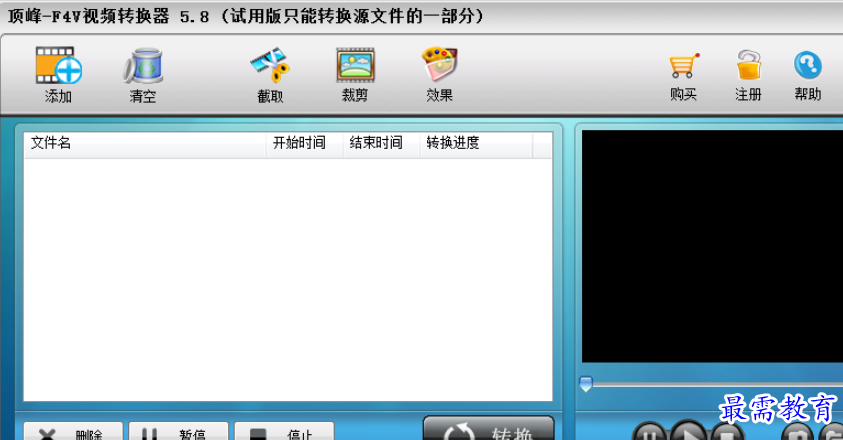The height and width of the screenshot is (440, 843).
Task: Click the preview player's pause button
Action: tap(649, 432)
